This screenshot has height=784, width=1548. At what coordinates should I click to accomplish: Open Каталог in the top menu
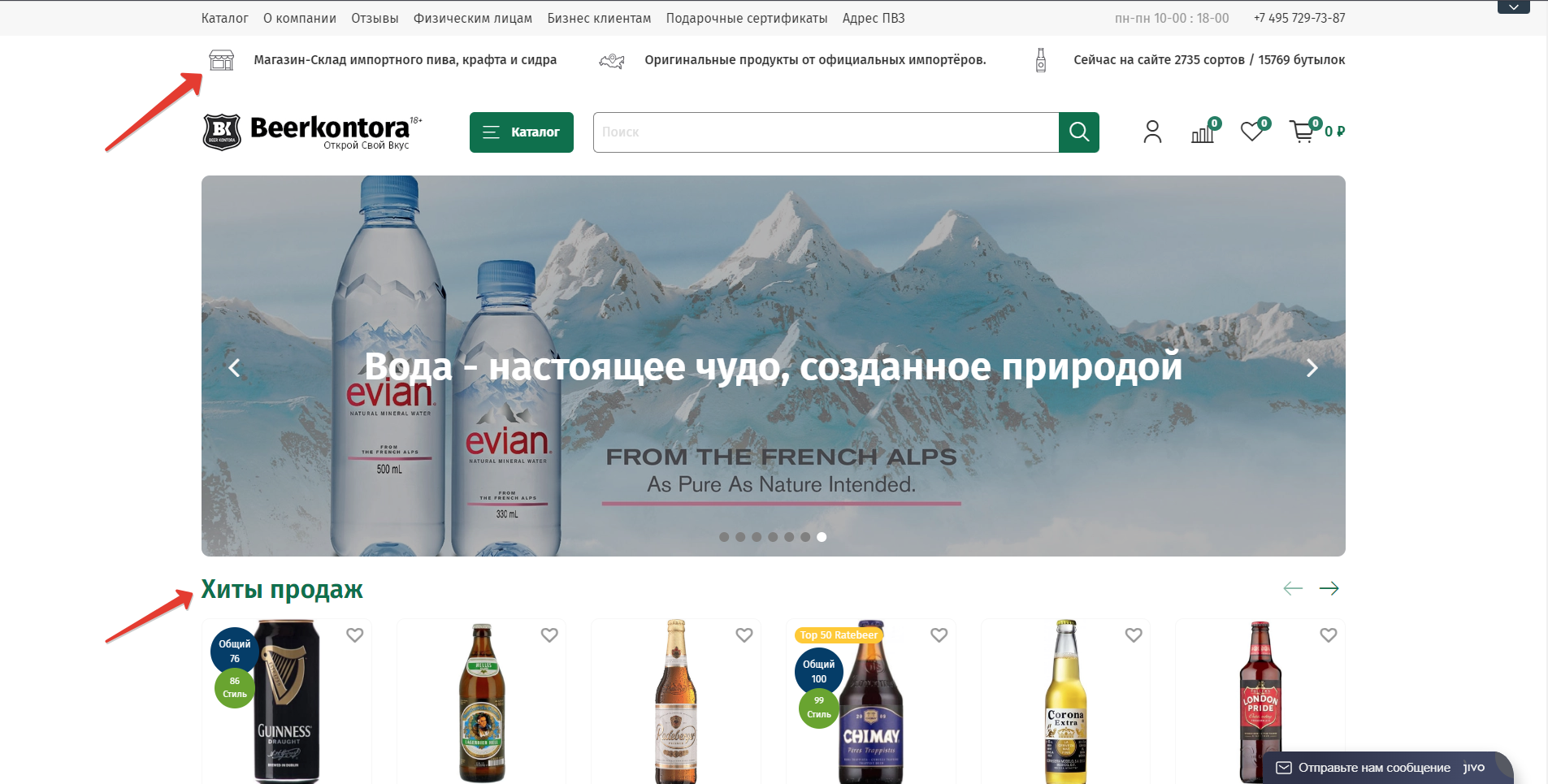[x=225, y=18]
